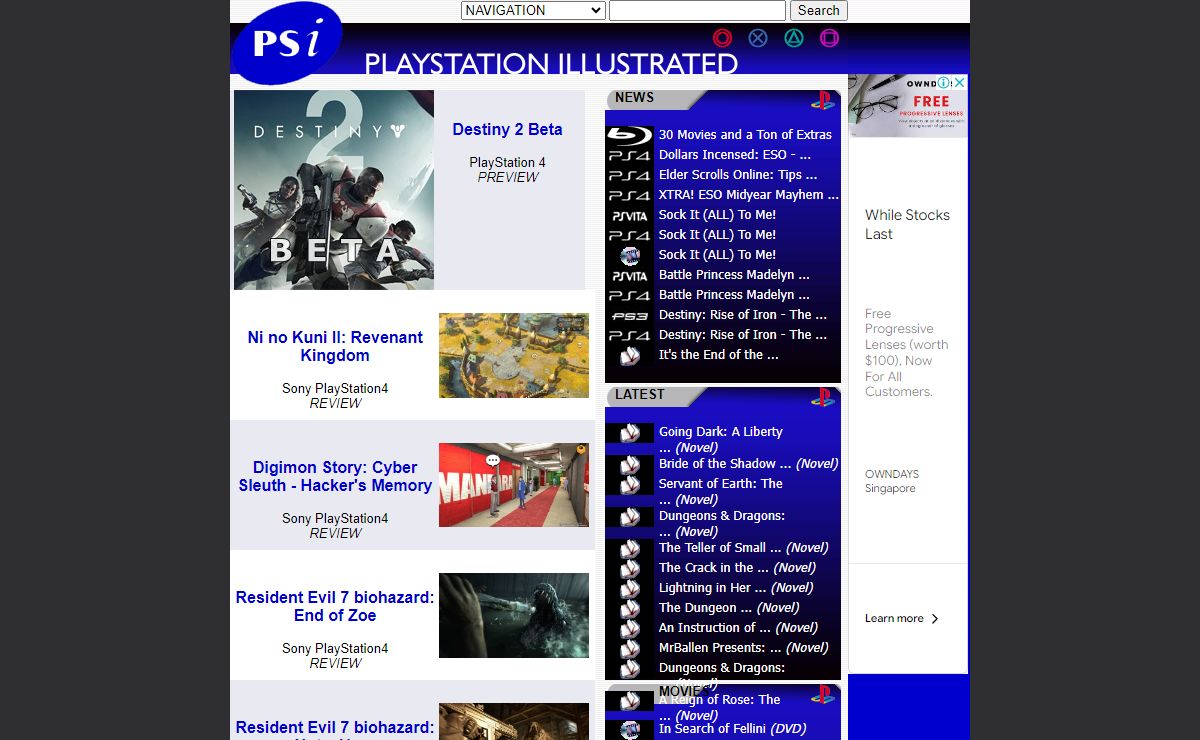Open 'An Instruction of' novel link
Screen dimensions: 1200x740
tap(738, 628)
